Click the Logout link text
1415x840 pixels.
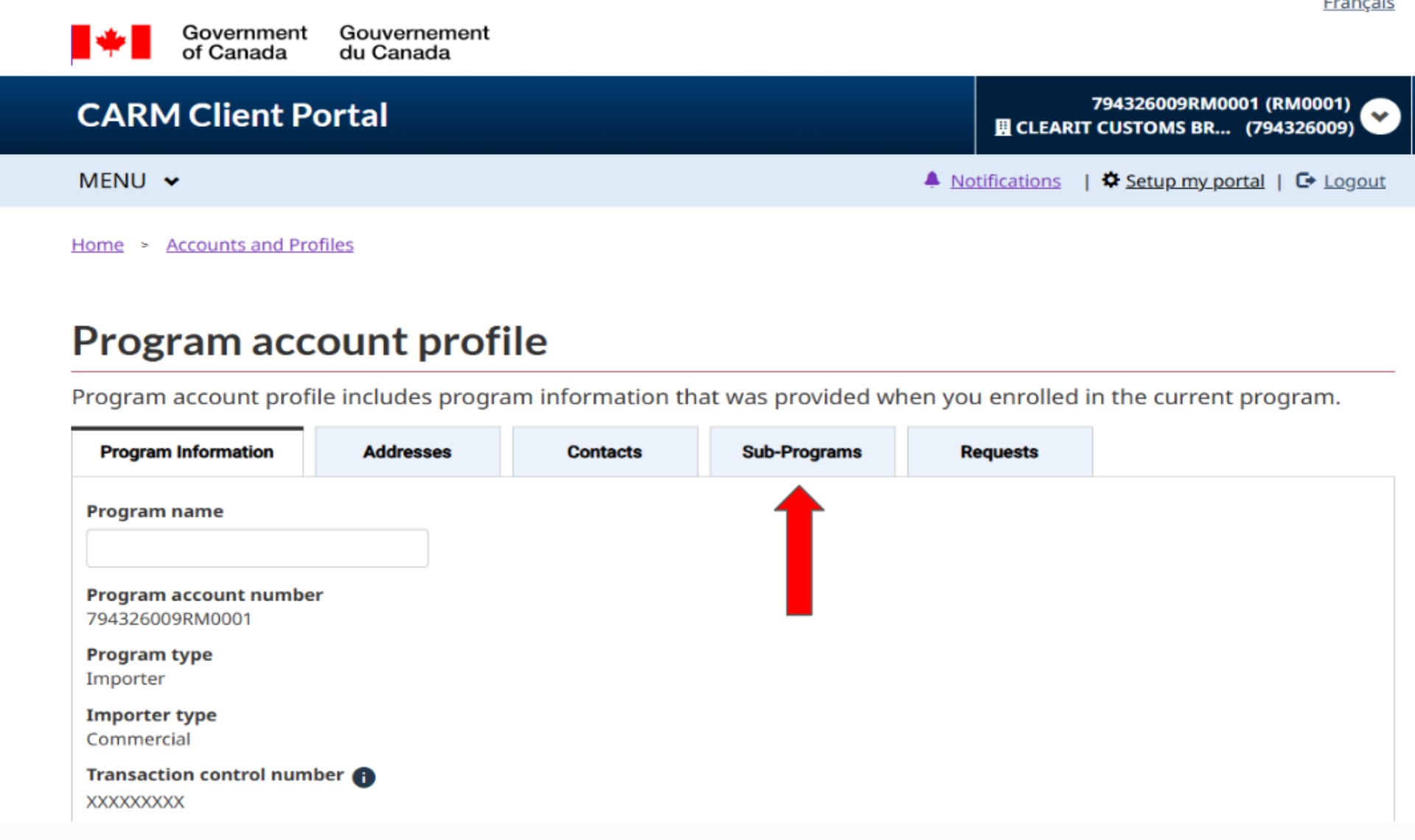pyautogui.click(x=1355, y=181)
